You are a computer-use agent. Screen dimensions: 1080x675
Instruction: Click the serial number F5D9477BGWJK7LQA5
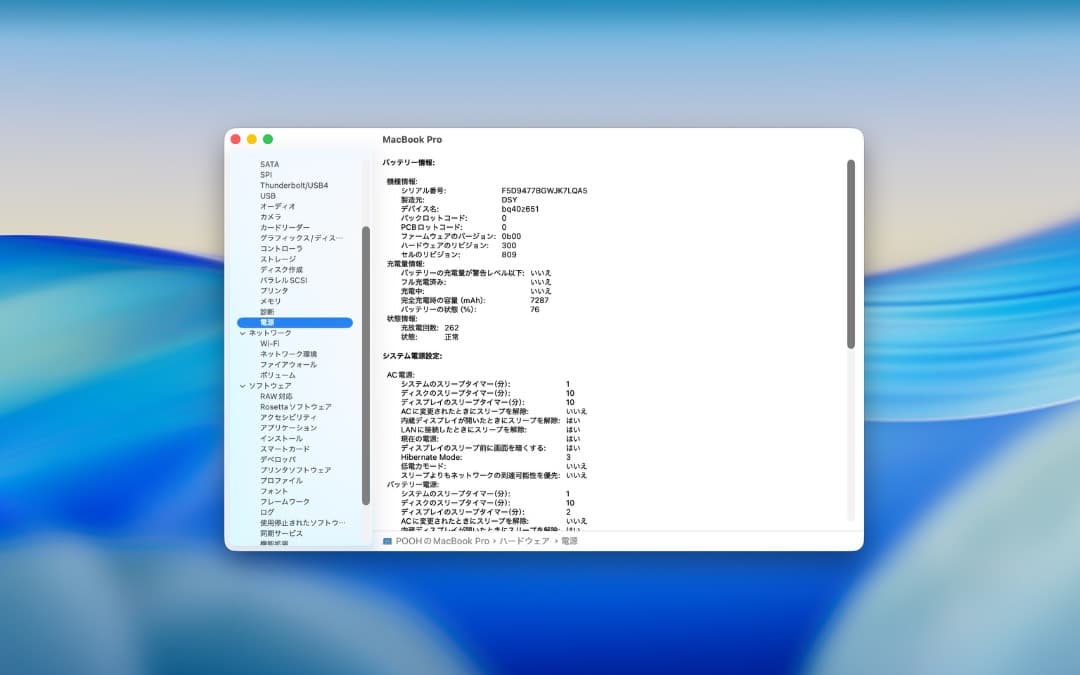544,191
